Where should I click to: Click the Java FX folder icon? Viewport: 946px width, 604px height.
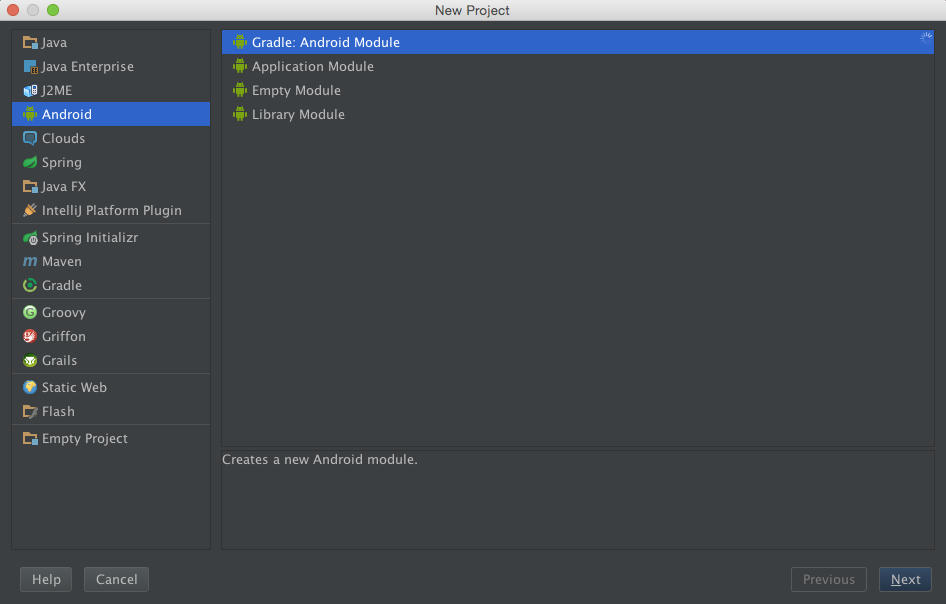pyautogui.click(x=30, y=186)
